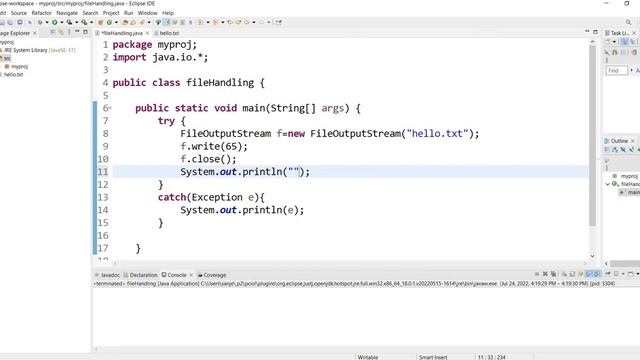Click Collapse All in Package Explorer
640x360 pixels.
53,32
